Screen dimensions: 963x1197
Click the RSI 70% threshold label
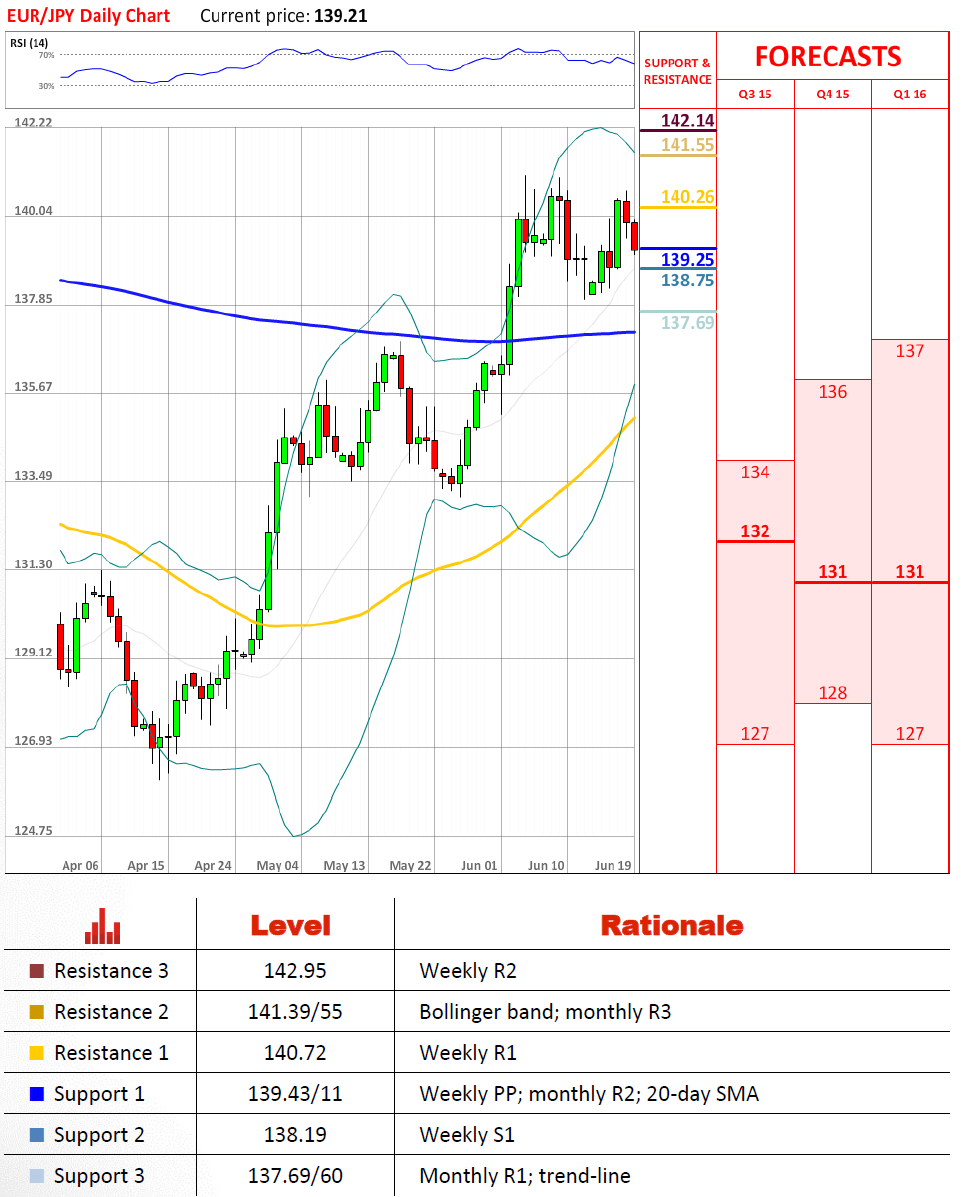[47, 55]
